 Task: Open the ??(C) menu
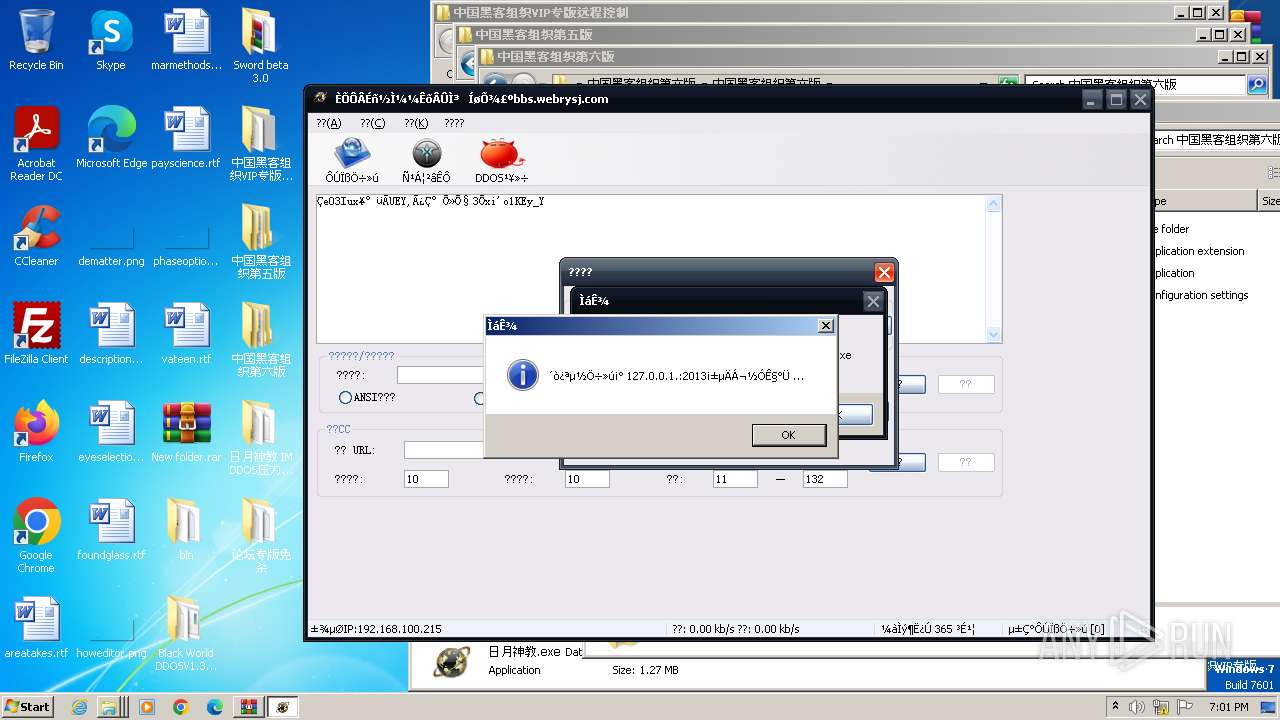[x=372, y=123]
